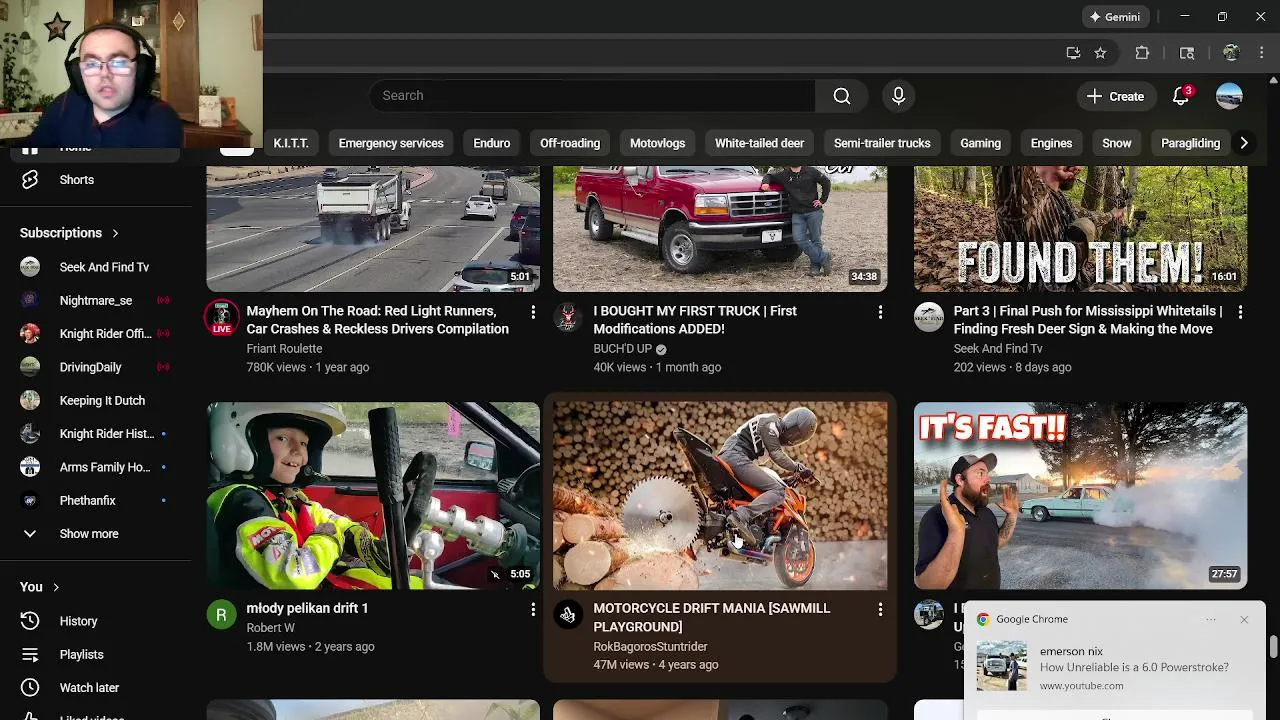This screenshot has width=1280, height=720.
Task: Open options for Mayhem On The Road video
Action: click(533, 312)
